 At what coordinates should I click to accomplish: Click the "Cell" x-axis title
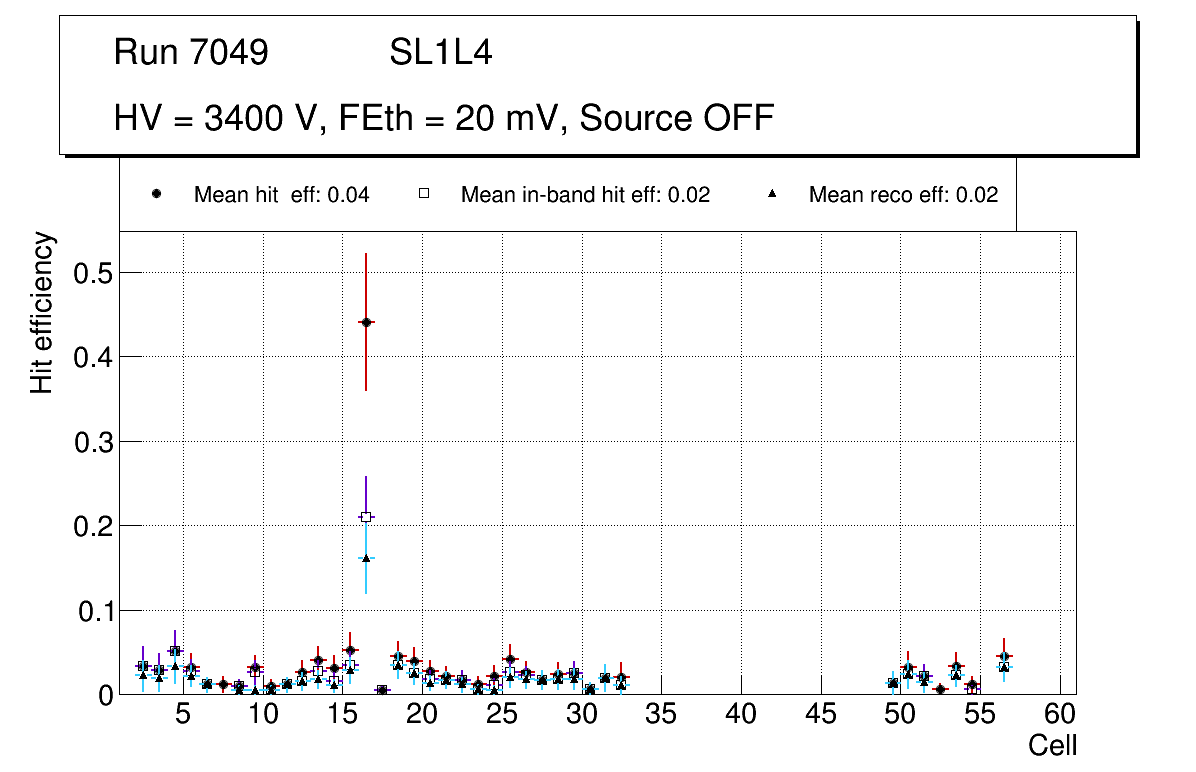(x=1053, y=746)
